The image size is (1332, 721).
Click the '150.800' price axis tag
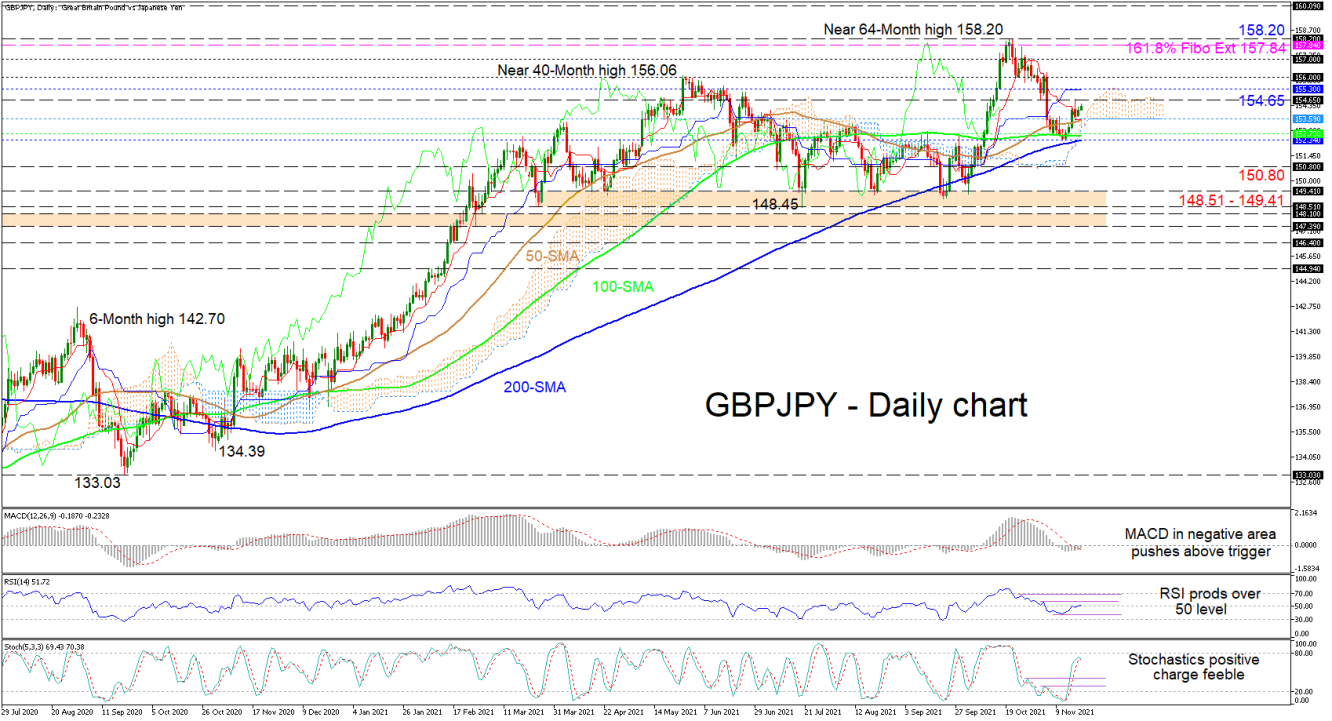coord(1307,167)
